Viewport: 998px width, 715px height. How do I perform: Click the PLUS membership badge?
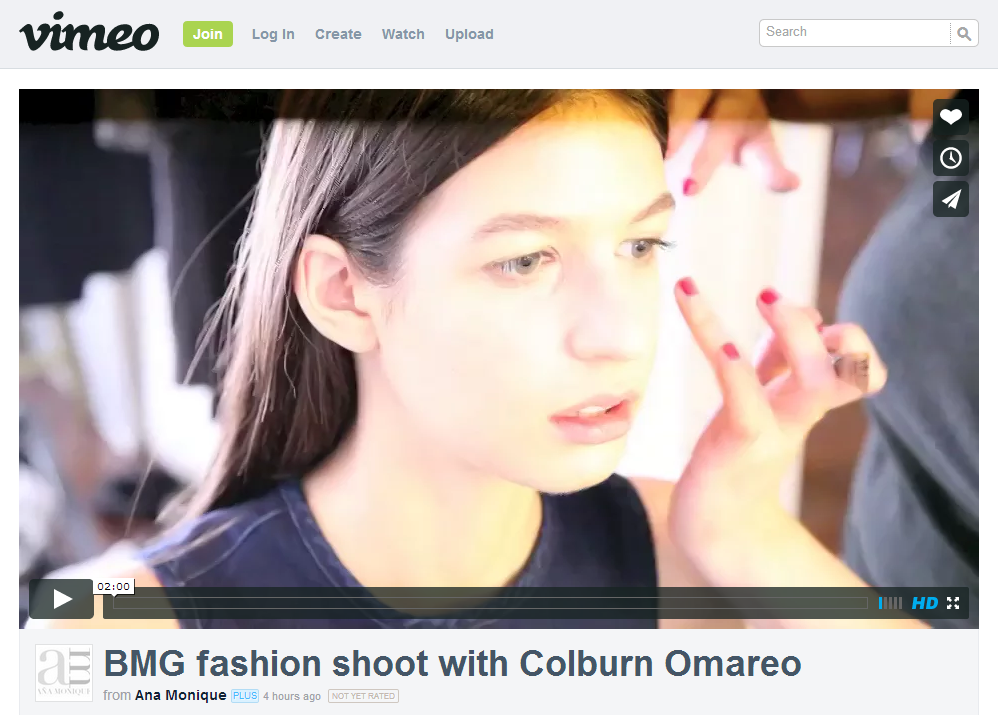244,696
